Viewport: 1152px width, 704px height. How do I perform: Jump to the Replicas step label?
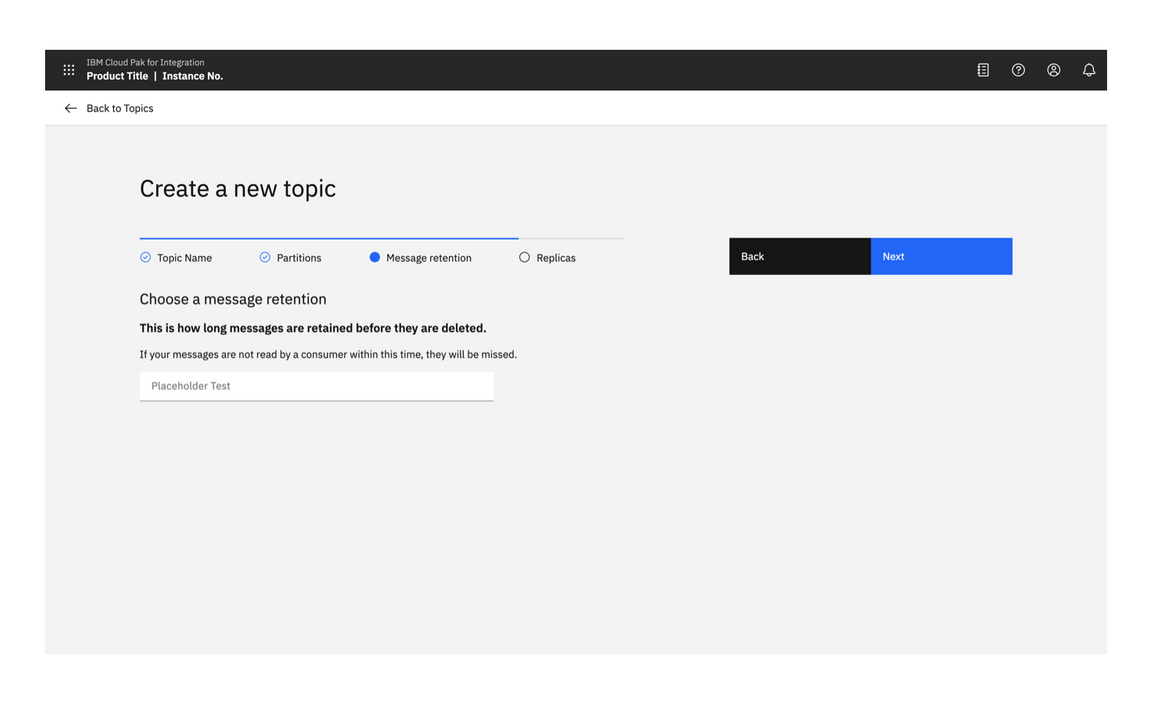click(x=556, y=258)
